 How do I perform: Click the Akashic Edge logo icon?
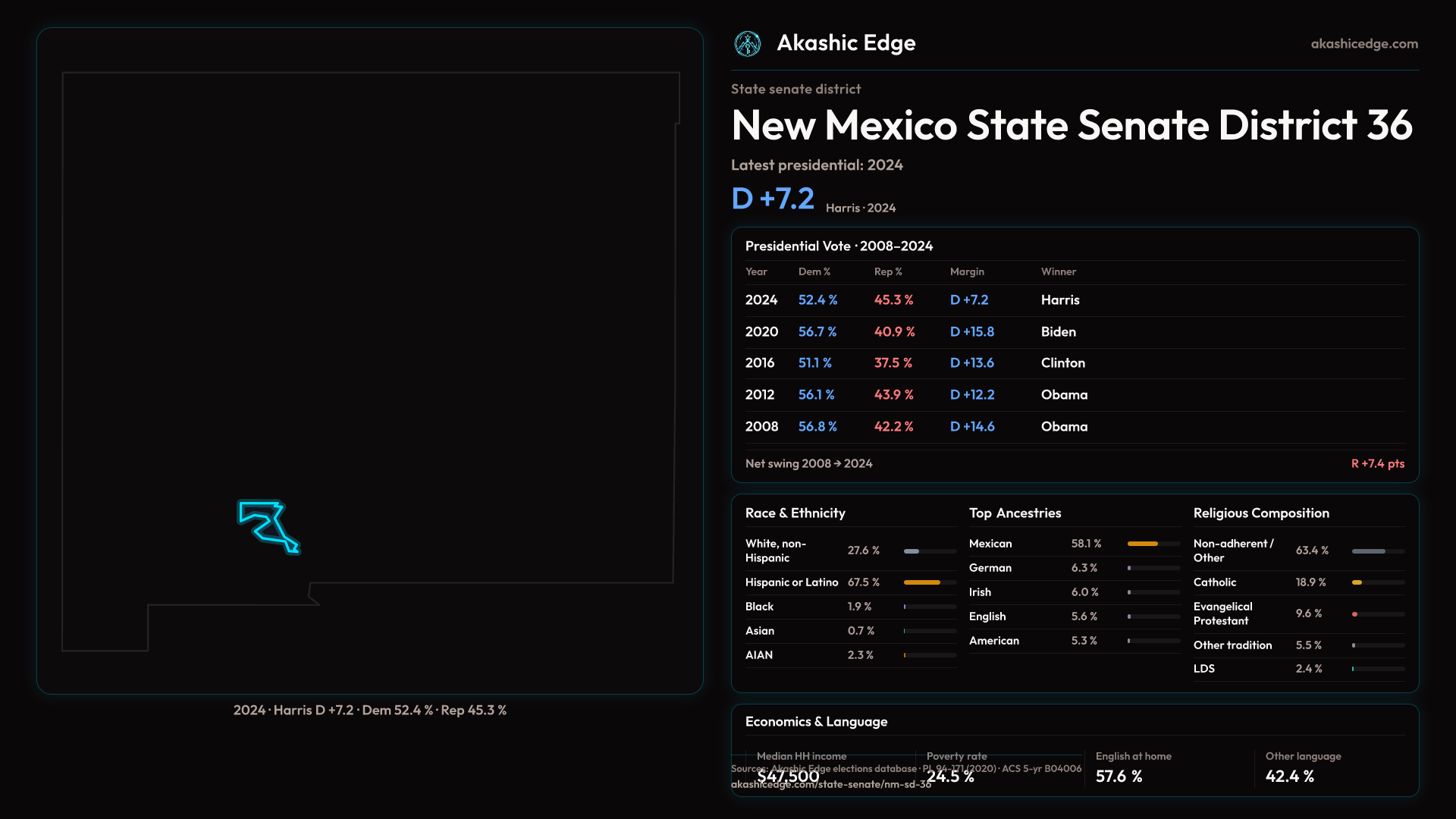click(748, 44)
